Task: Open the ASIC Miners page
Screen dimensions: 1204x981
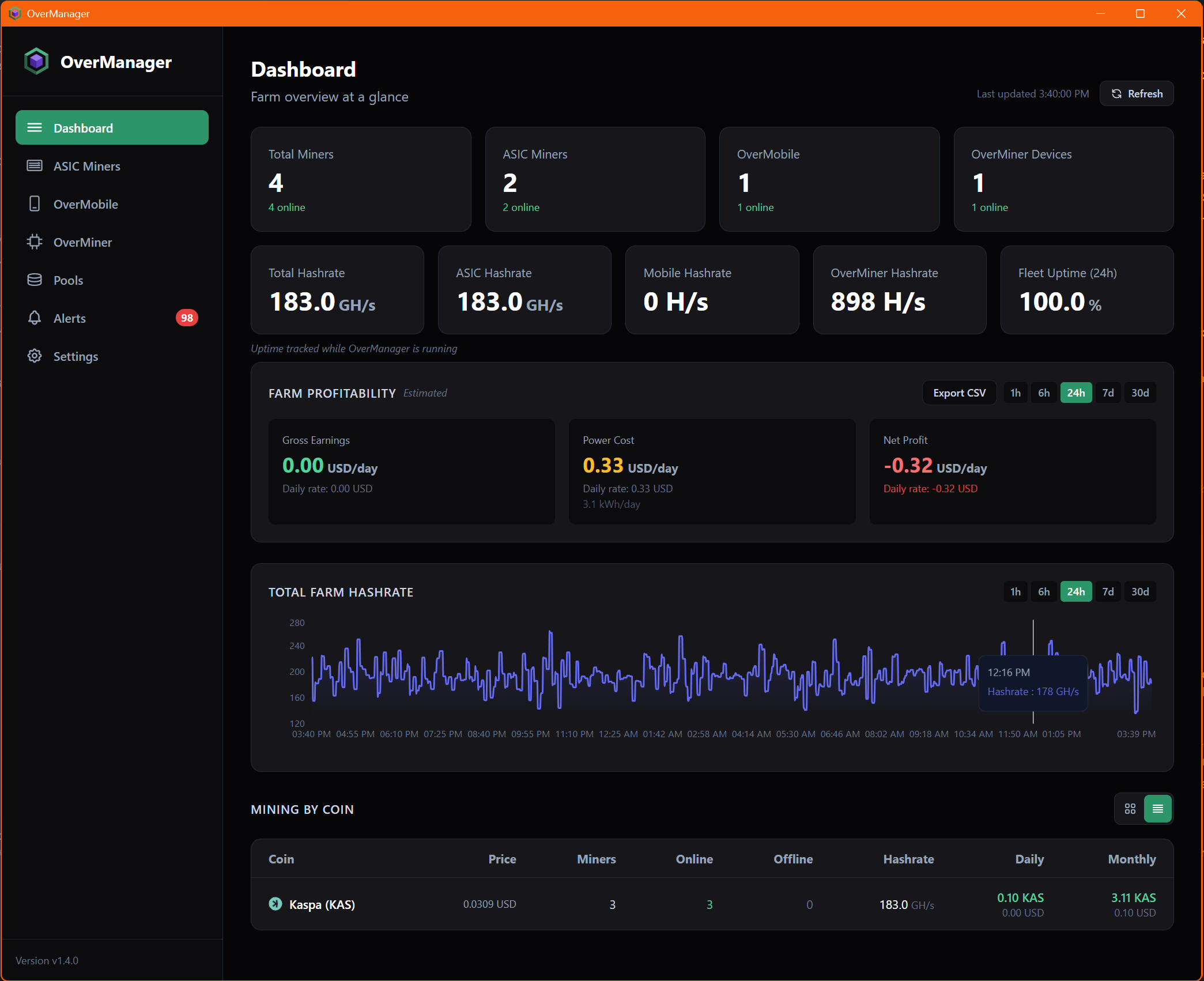Action: click(x=112, y=166)
